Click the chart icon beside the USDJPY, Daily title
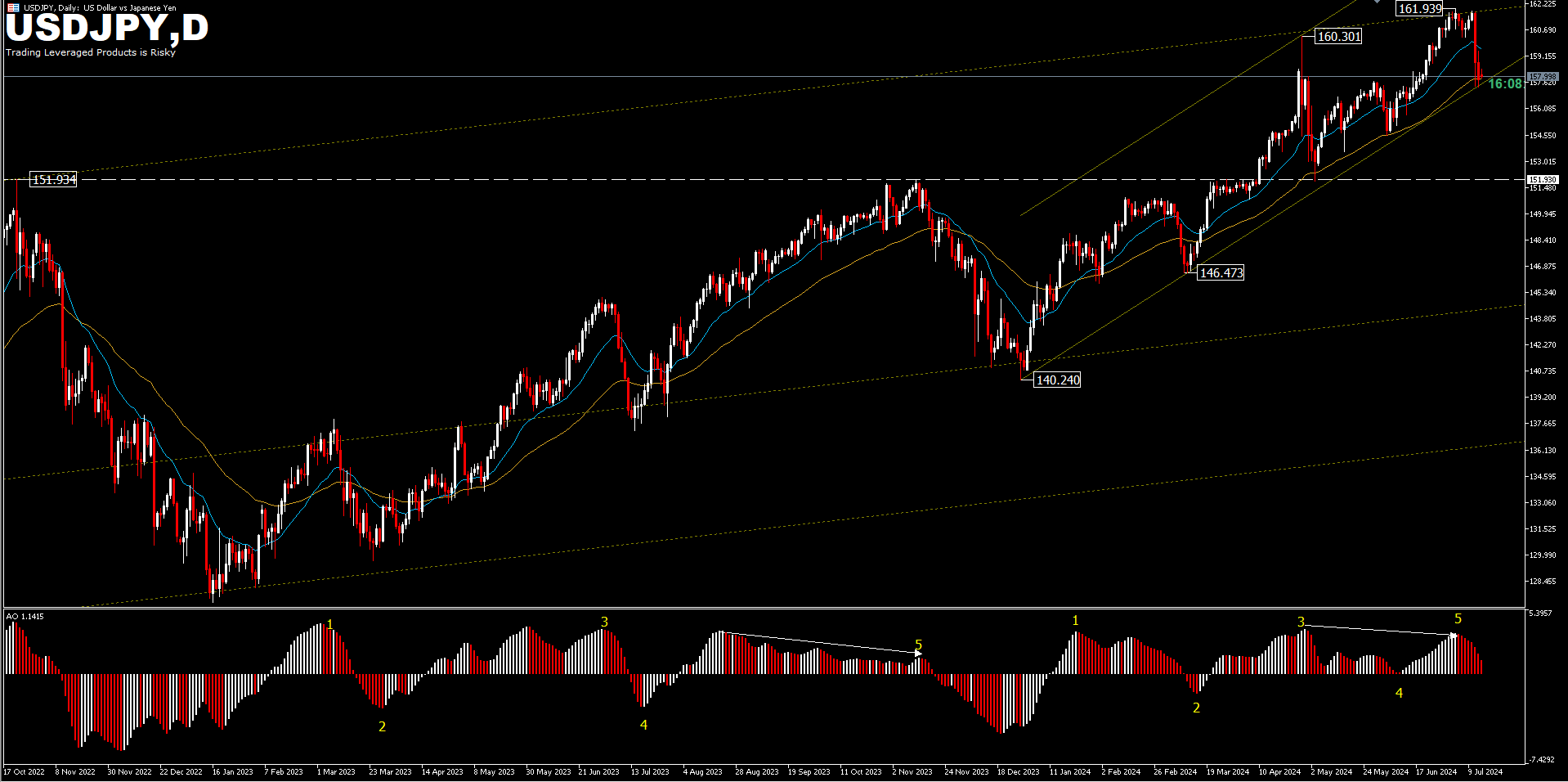The image size is (1568, 782). click(x=13, y=7)
